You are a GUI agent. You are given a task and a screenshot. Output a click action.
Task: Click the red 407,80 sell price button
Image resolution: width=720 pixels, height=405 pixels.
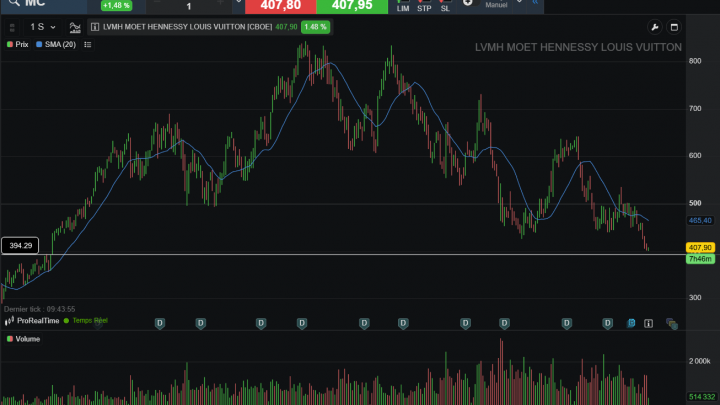(281, 6)
